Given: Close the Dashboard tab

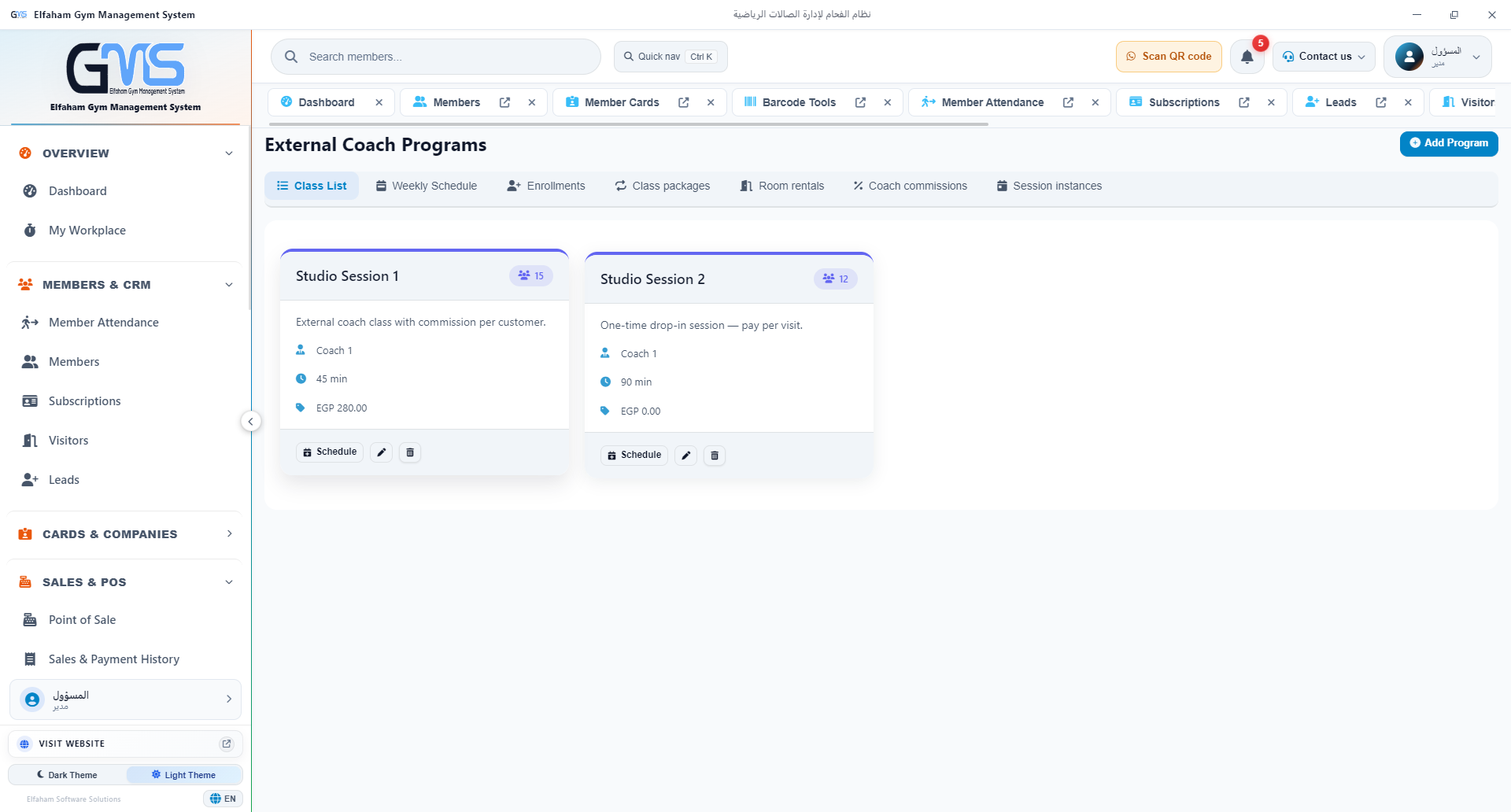Looking at the screenshot, I should [379, 102].
